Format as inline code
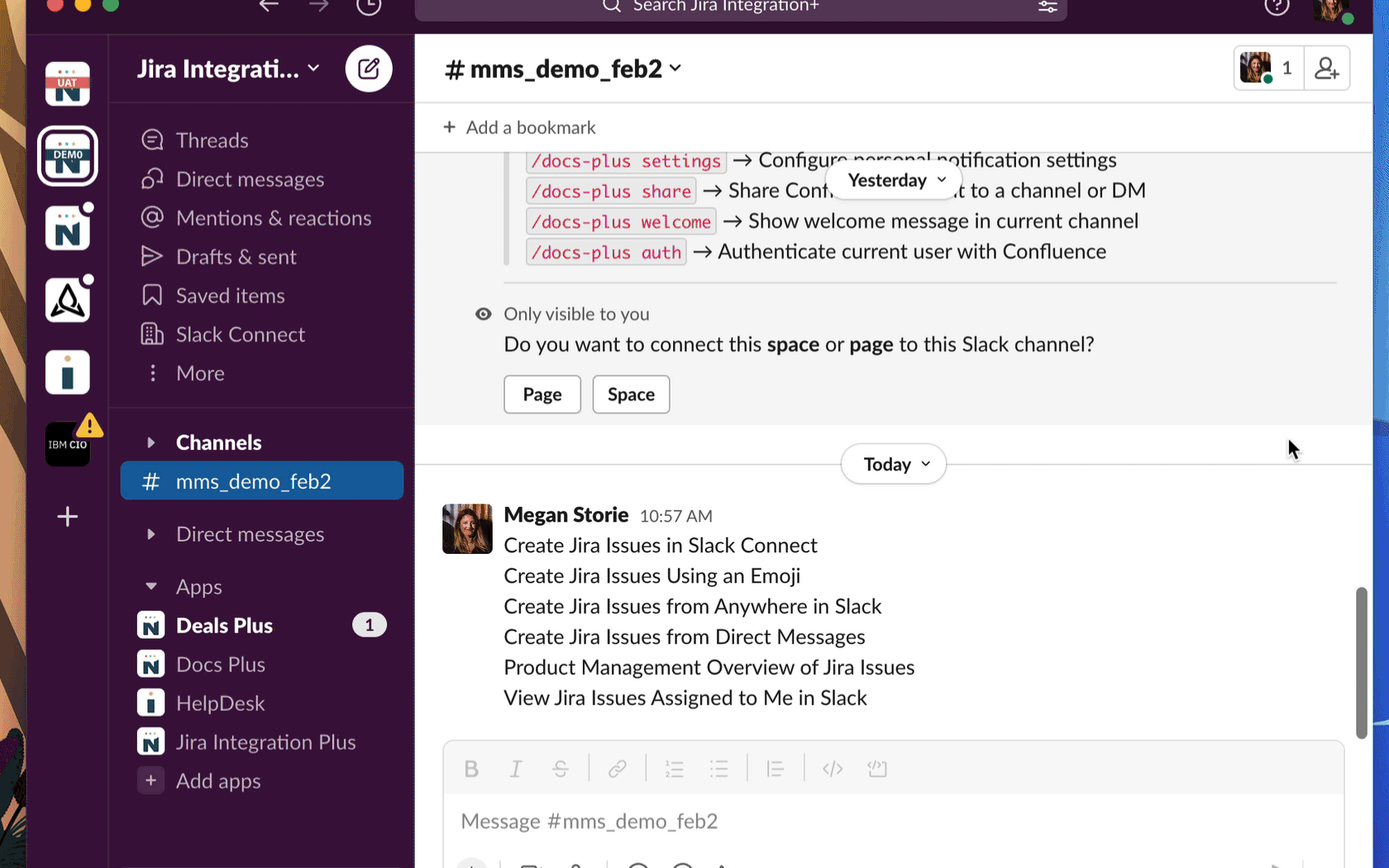Screen dimensions: 1389x868 click(833, 769)
